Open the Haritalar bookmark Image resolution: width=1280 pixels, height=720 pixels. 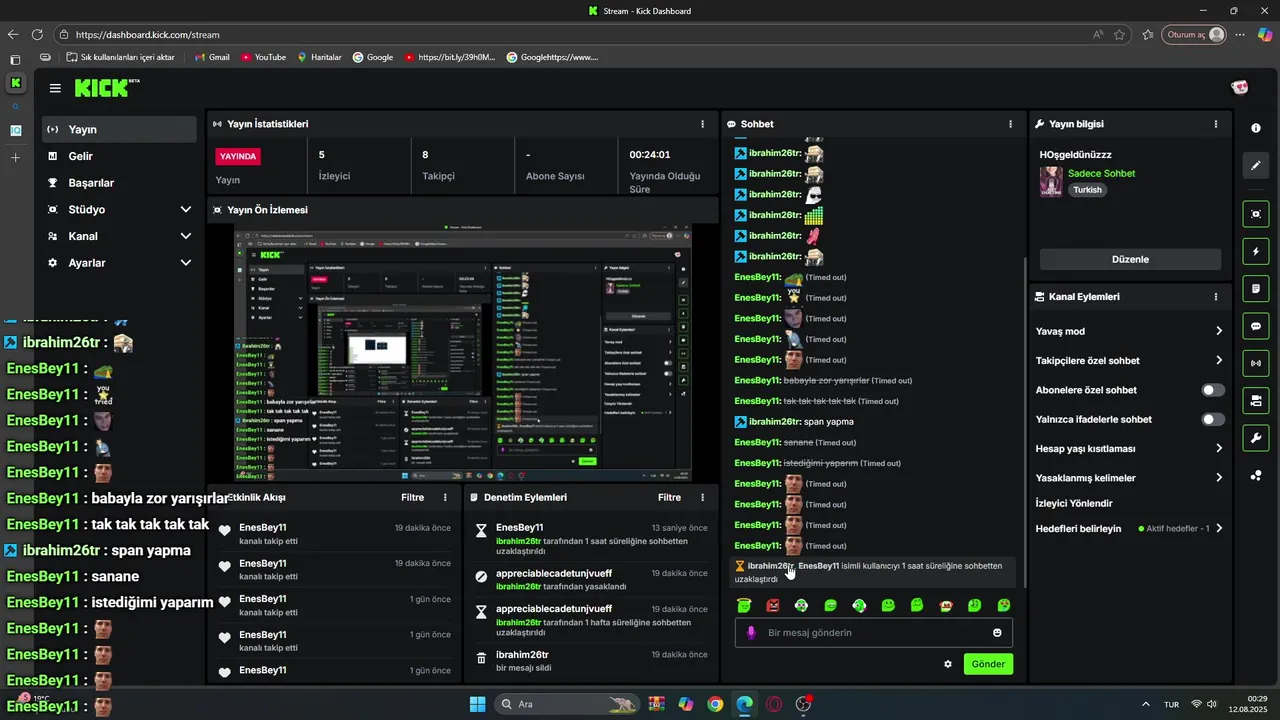tap(319, 57)
